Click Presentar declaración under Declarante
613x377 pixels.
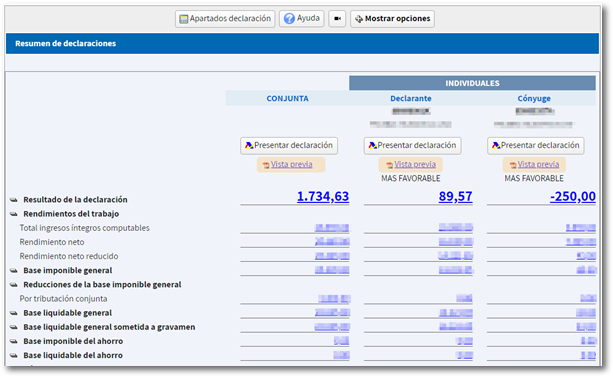(412, 145)
